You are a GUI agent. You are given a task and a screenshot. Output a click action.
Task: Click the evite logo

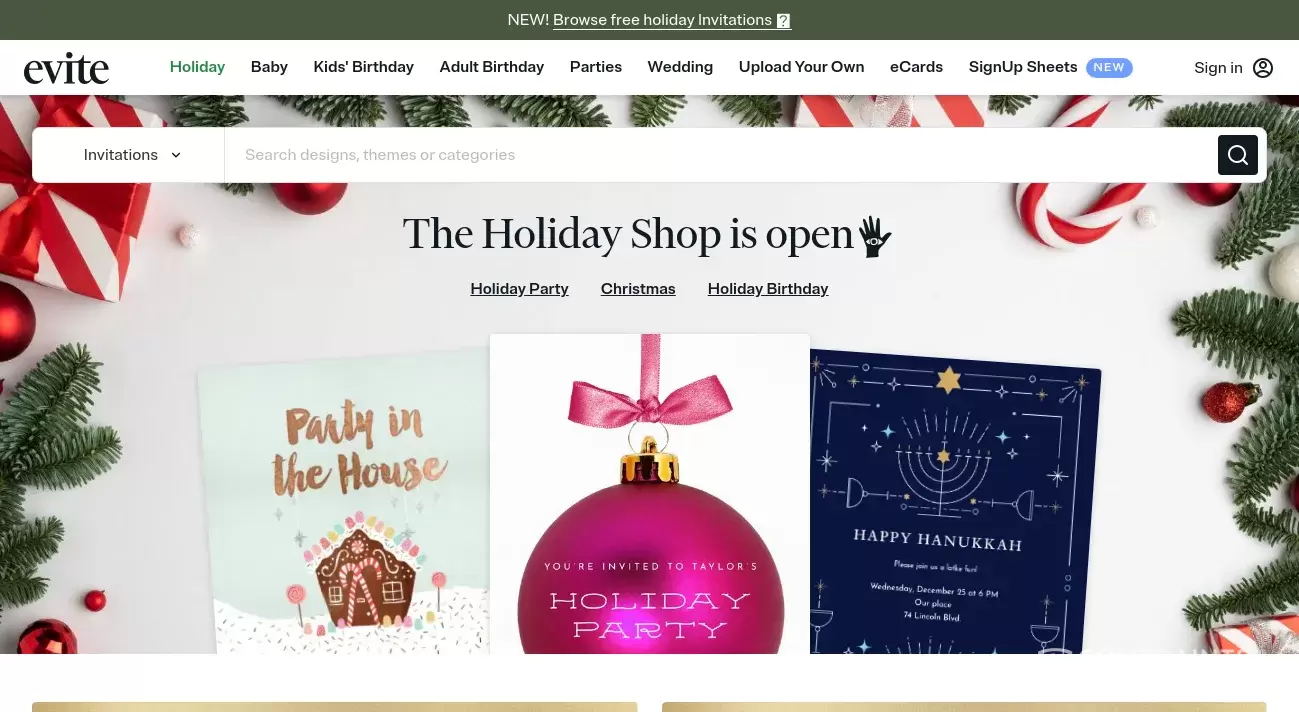pos(66,68)
